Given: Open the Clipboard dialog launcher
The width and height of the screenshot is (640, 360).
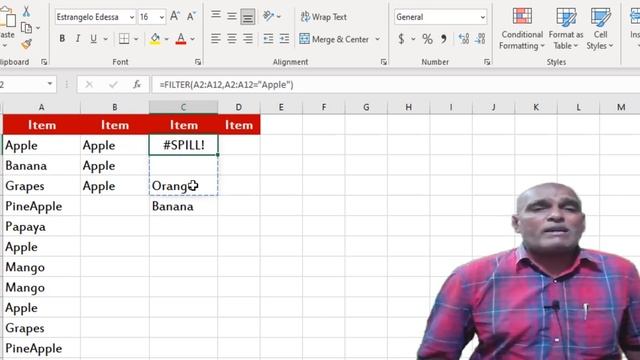Looking at the screenshot, I should [44, 62].
